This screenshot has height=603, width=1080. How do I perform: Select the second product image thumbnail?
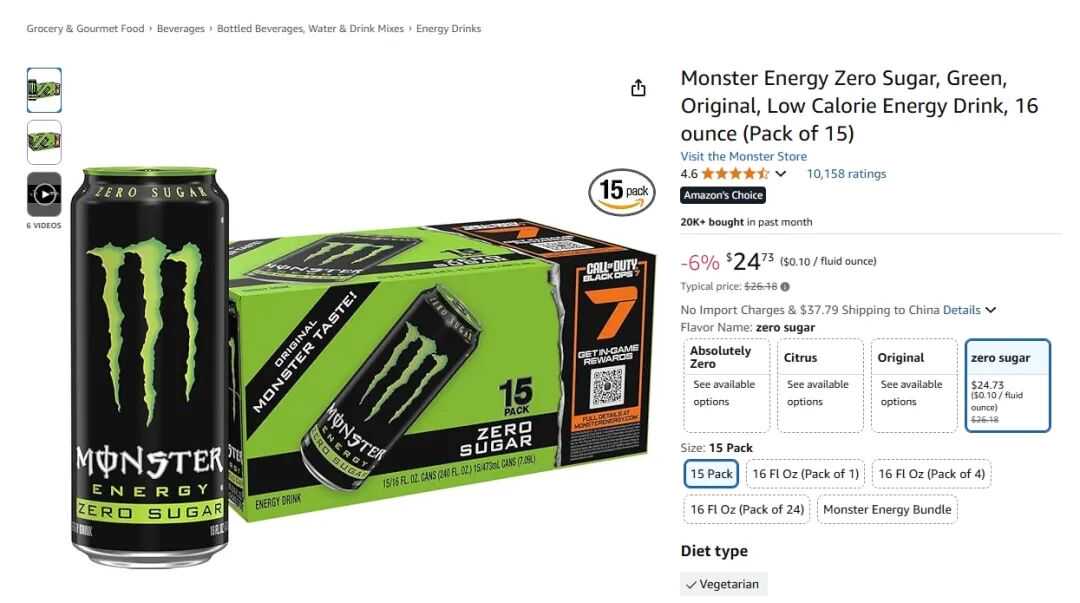[44, 143]
